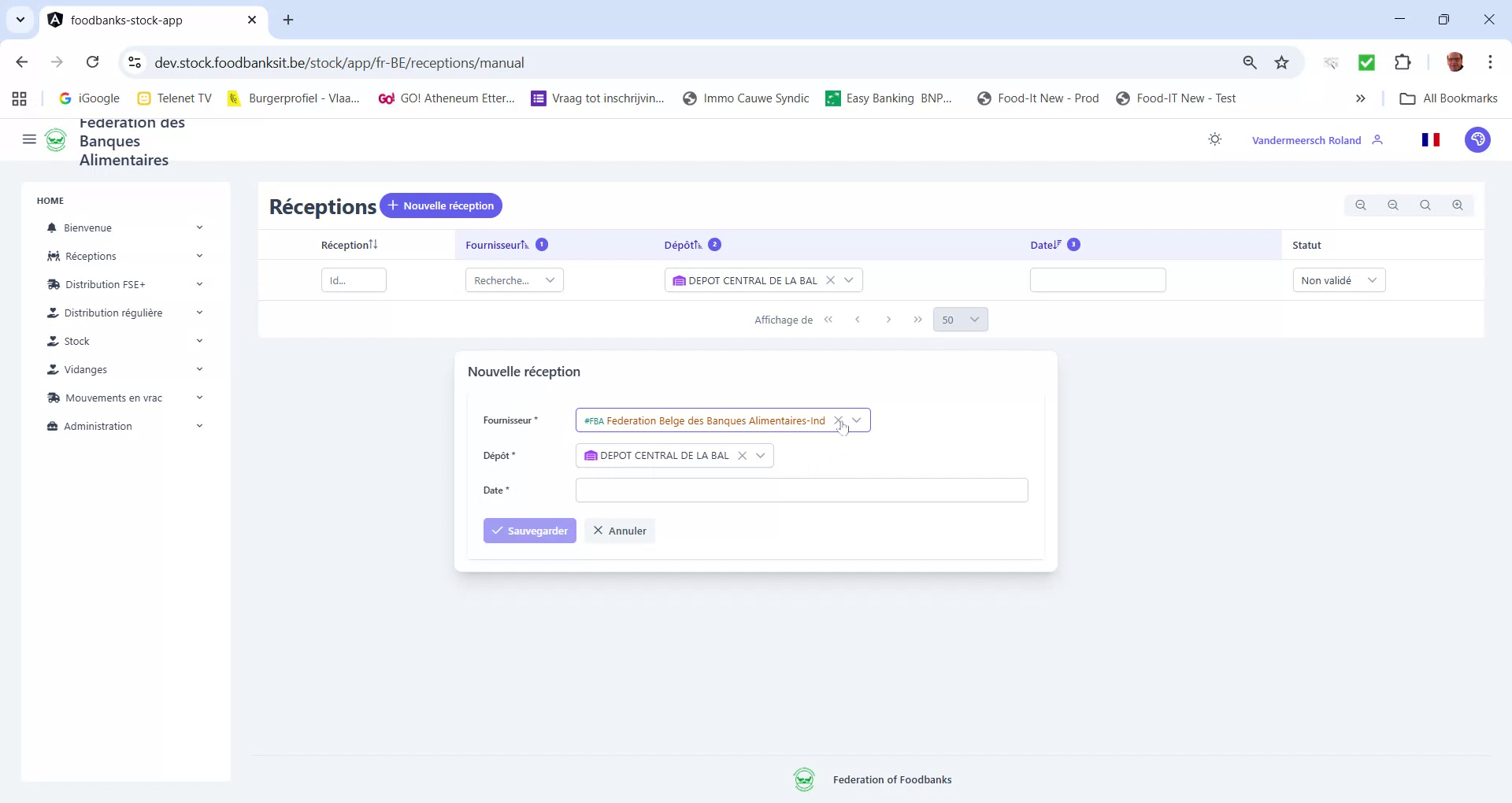The image size is (1512, 803).
Task: Click the Mouvements en vrac truck icon
Action: coord(53,398)
